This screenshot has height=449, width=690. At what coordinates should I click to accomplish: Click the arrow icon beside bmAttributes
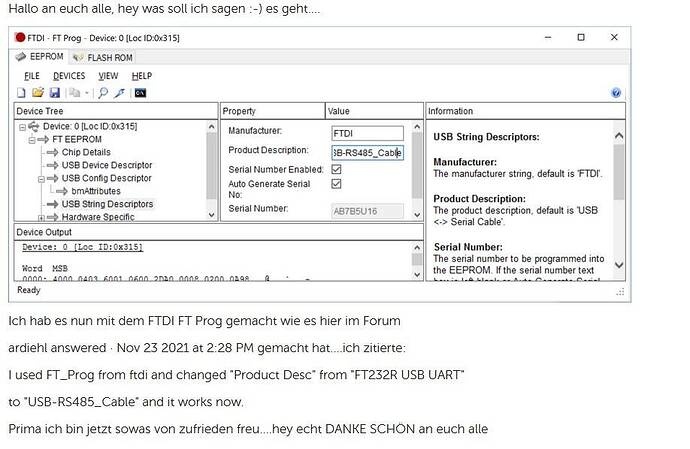coord(62,191)
